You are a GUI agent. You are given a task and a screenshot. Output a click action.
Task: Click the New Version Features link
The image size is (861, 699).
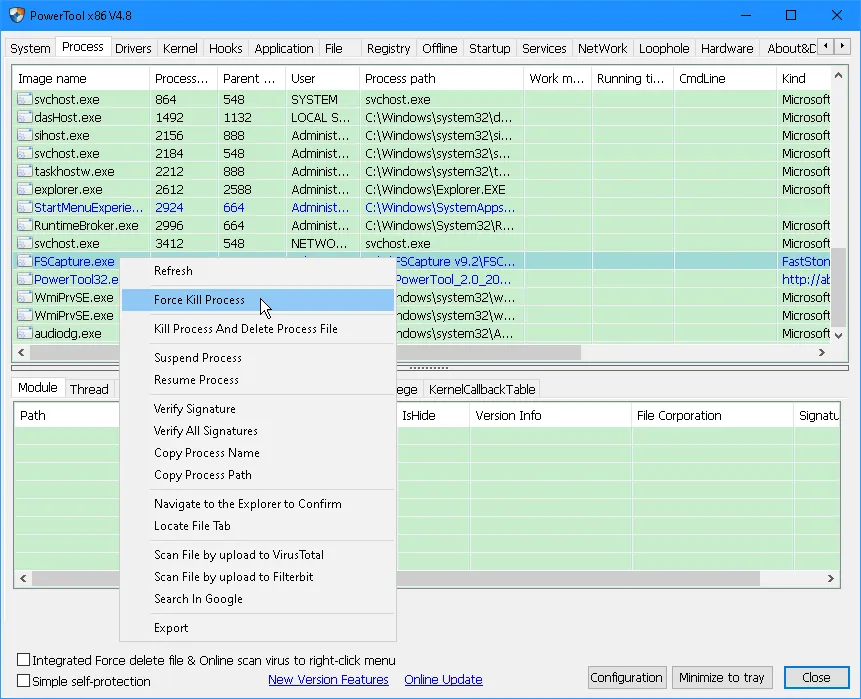(328, 679)
